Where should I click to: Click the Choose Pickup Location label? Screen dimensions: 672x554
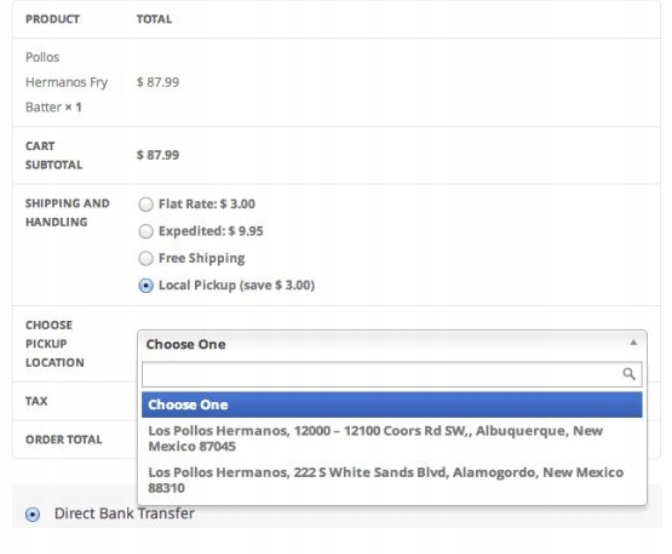[x=46, y=344]
